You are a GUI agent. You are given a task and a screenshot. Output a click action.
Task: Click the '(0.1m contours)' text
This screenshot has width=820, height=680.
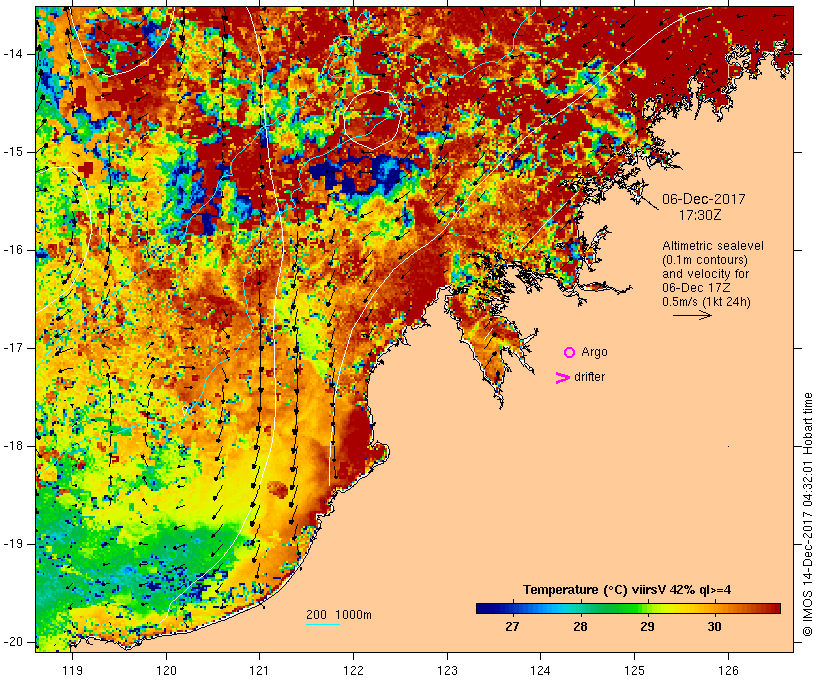(705, 260)
